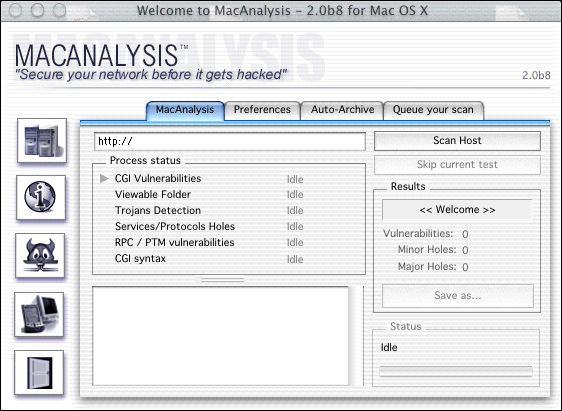Click the Idle text in Status box
Screen dimensions: 562x411
[x=389, y=348]
